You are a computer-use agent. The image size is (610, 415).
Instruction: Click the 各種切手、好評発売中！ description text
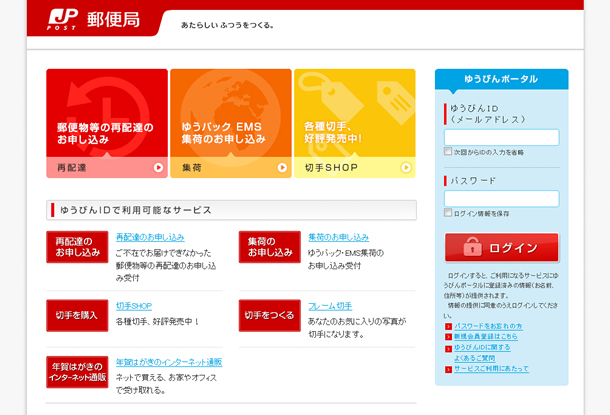coord(157,322)
